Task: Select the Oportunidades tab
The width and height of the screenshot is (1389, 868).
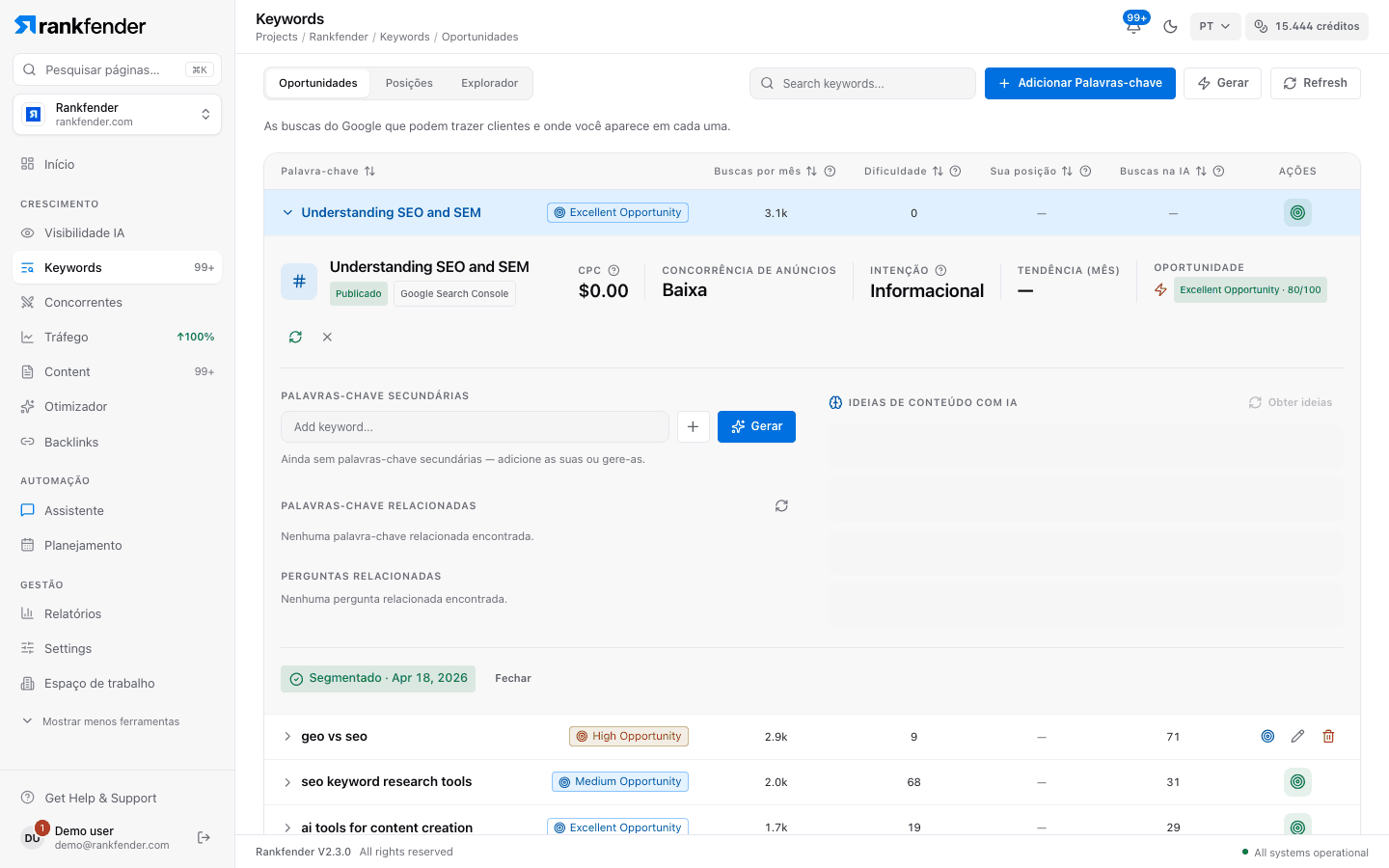Action: pos(318,83)
